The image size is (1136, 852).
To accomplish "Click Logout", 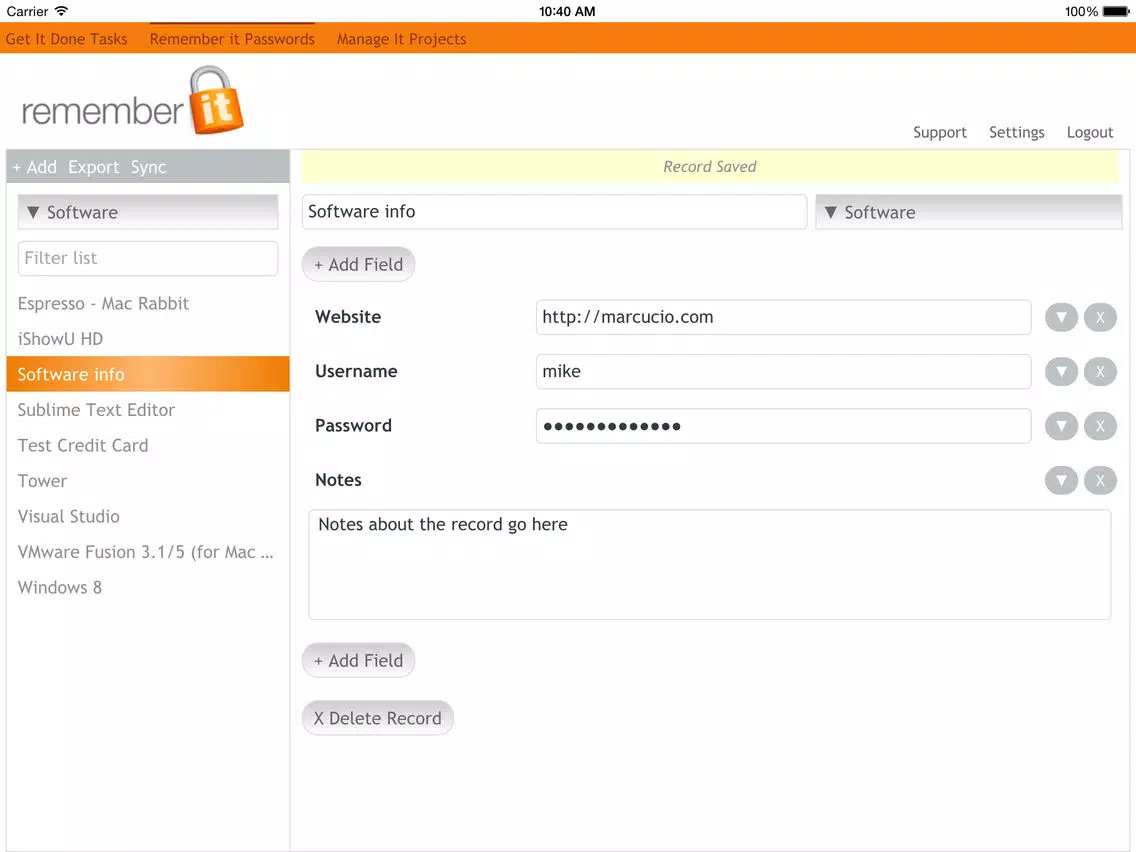I will 1090,133.
